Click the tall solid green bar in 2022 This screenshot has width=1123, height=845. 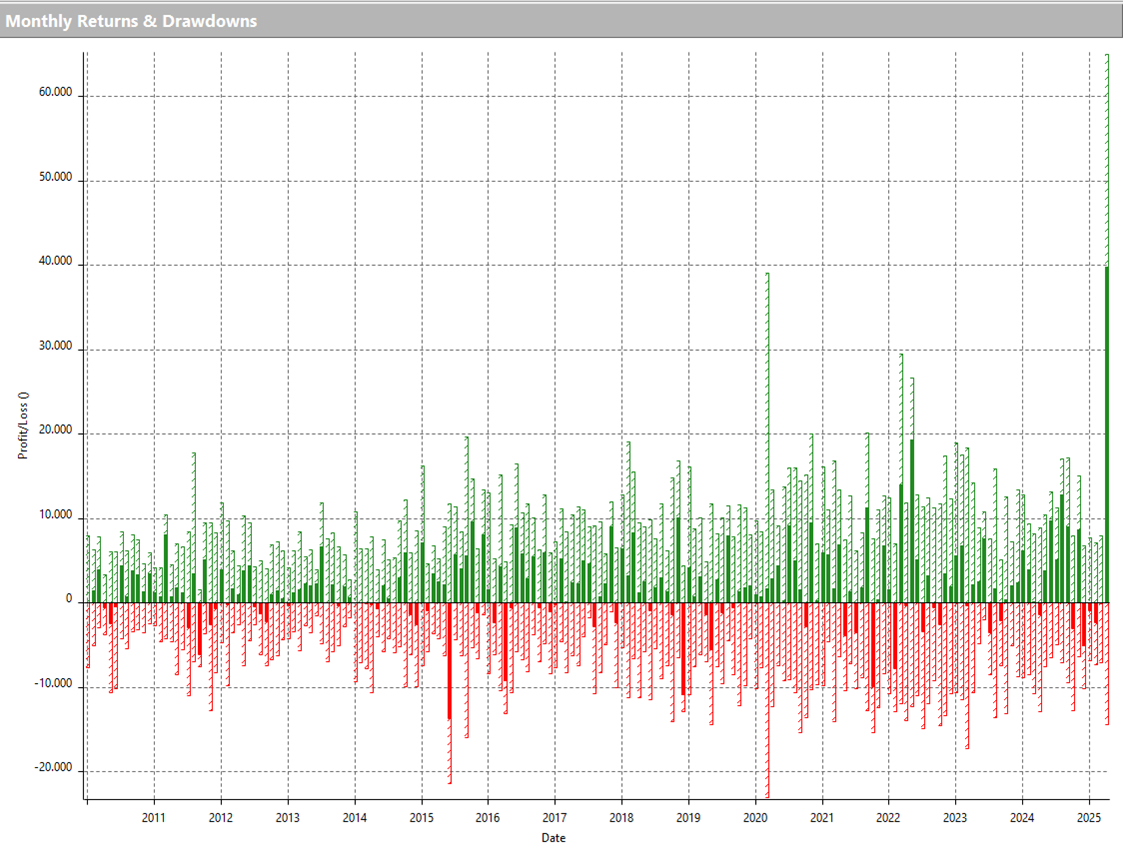911,520
